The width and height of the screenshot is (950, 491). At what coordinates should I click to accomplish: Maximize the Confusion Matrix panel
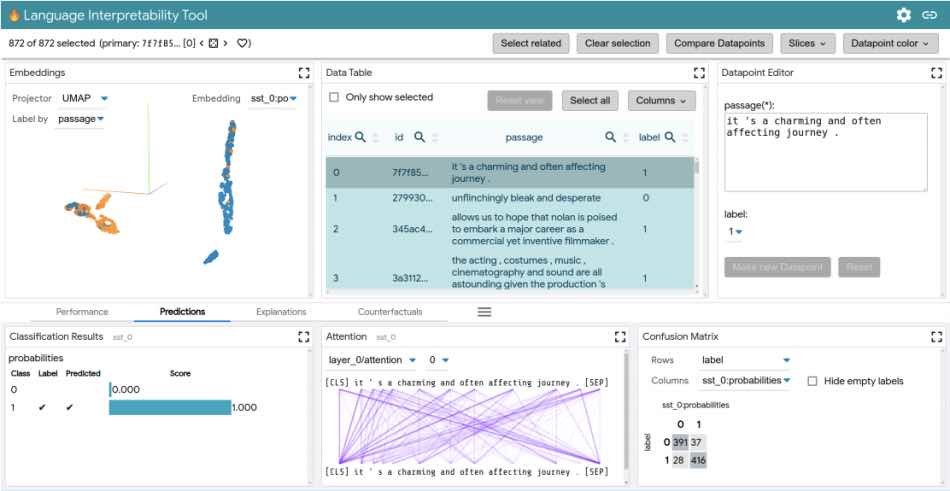pos(936,337)
